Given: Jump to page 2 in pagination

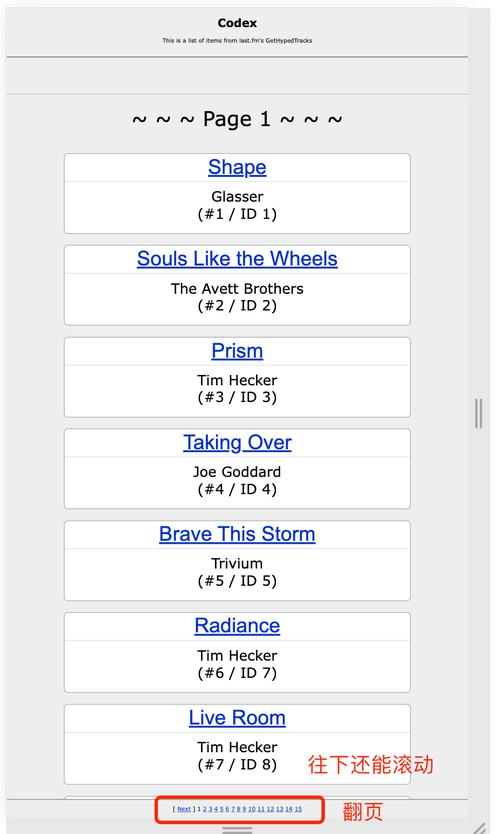Looking at the screenshot, I should 204,809.
